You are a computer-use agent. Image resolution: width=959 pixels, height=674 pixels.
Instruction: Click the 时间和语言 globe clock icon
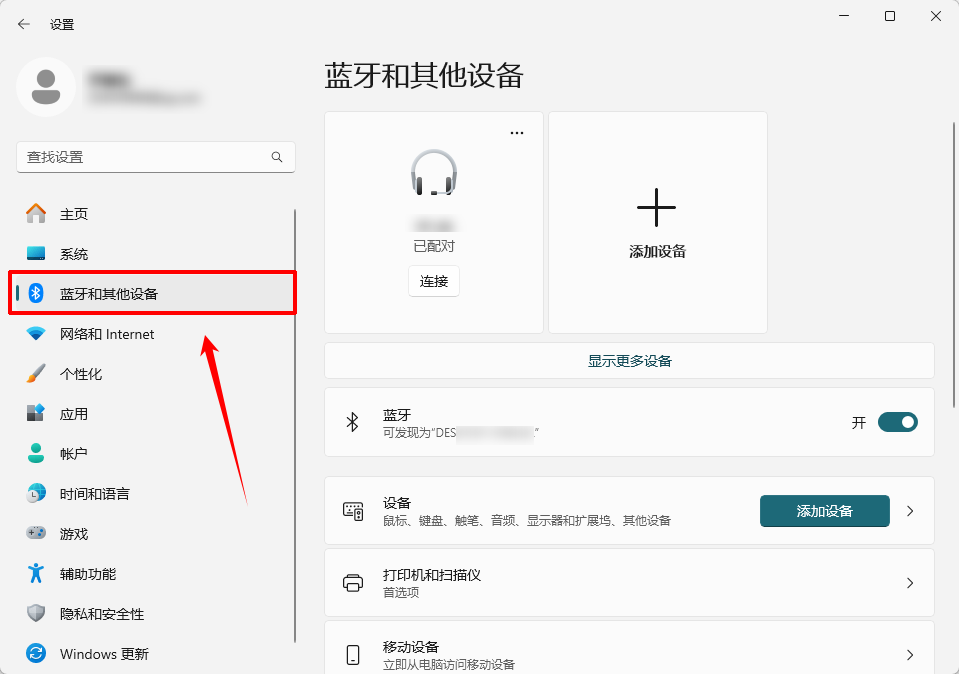[36, 494]
